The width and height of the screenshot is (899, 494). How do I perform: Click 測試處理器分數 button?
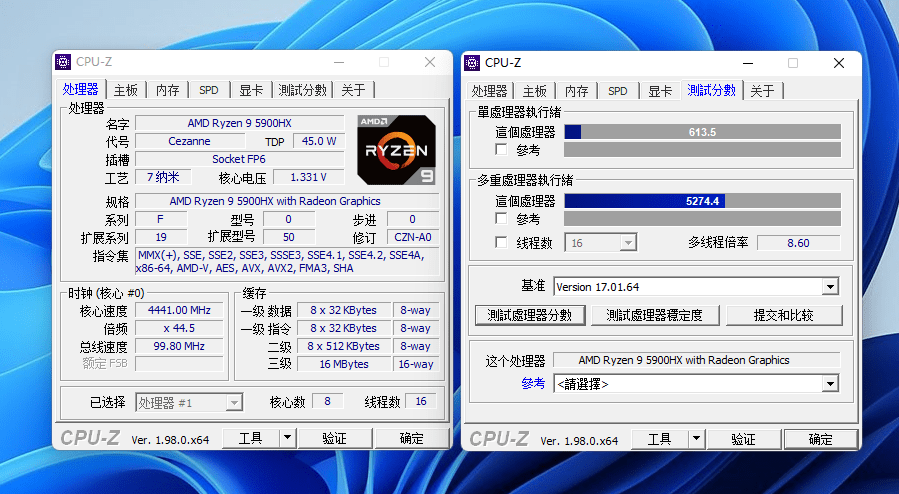click(530, 315)
